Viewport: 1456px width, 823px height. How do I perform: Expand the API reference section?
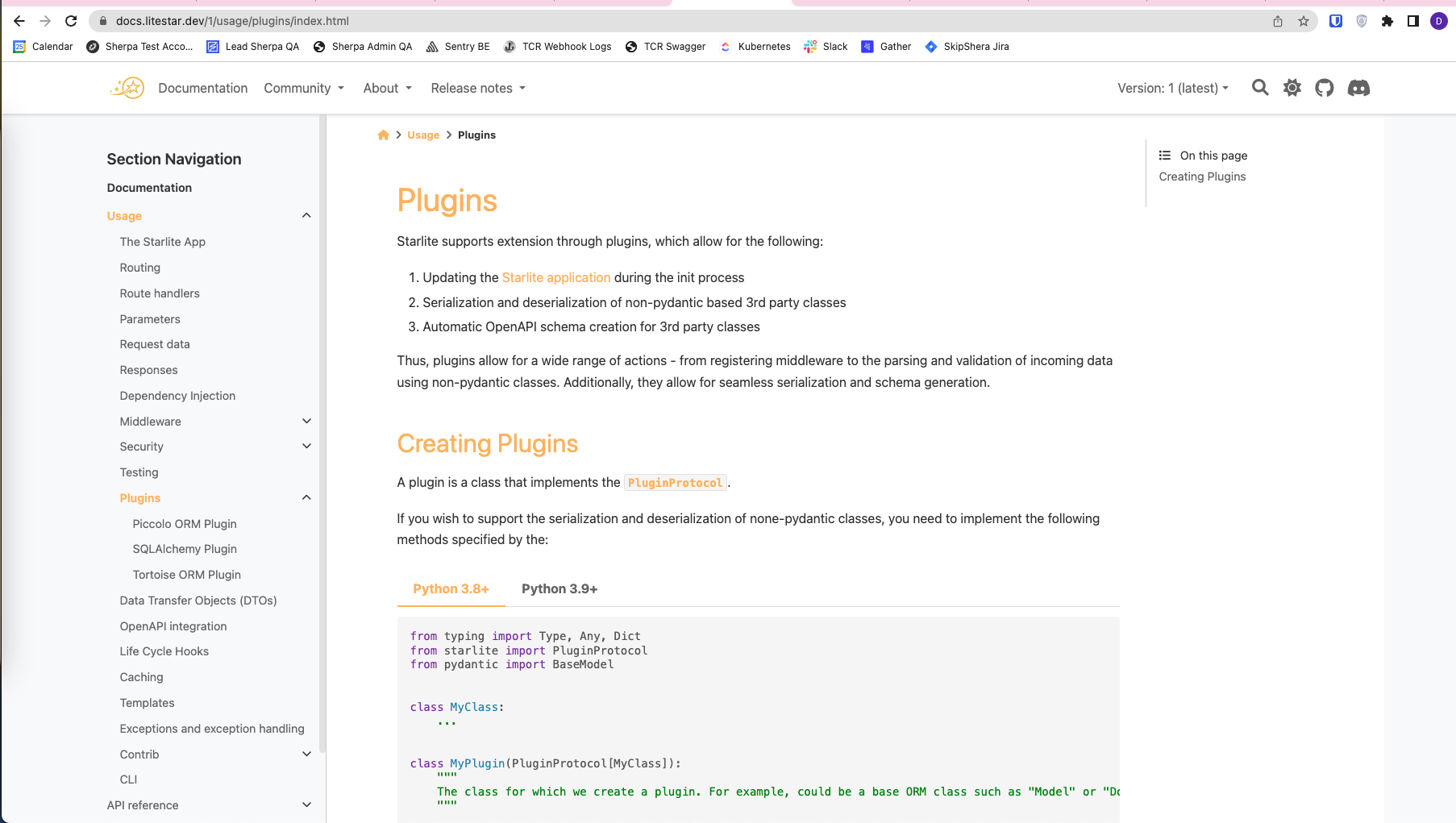coord(306,804)
